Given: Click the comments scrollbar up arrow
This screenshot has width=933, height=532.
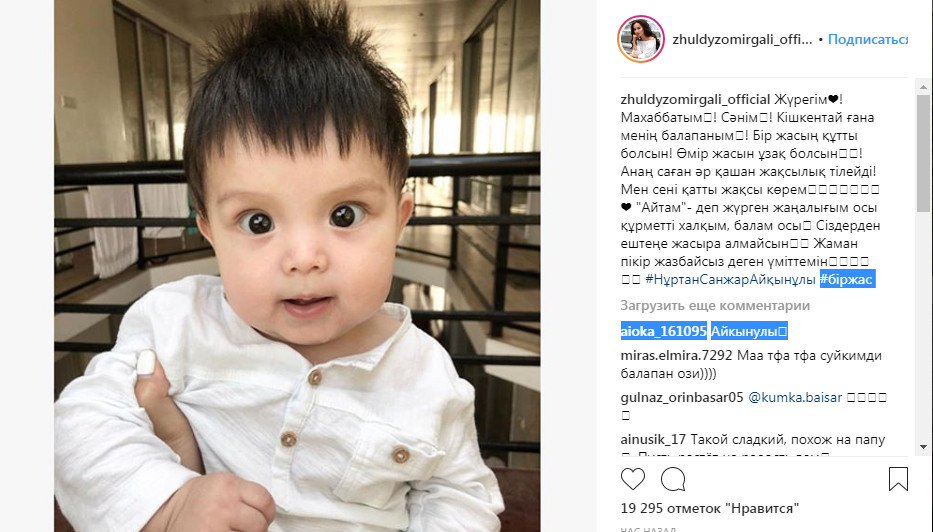Looking at the screenshot, I should 923,87.
